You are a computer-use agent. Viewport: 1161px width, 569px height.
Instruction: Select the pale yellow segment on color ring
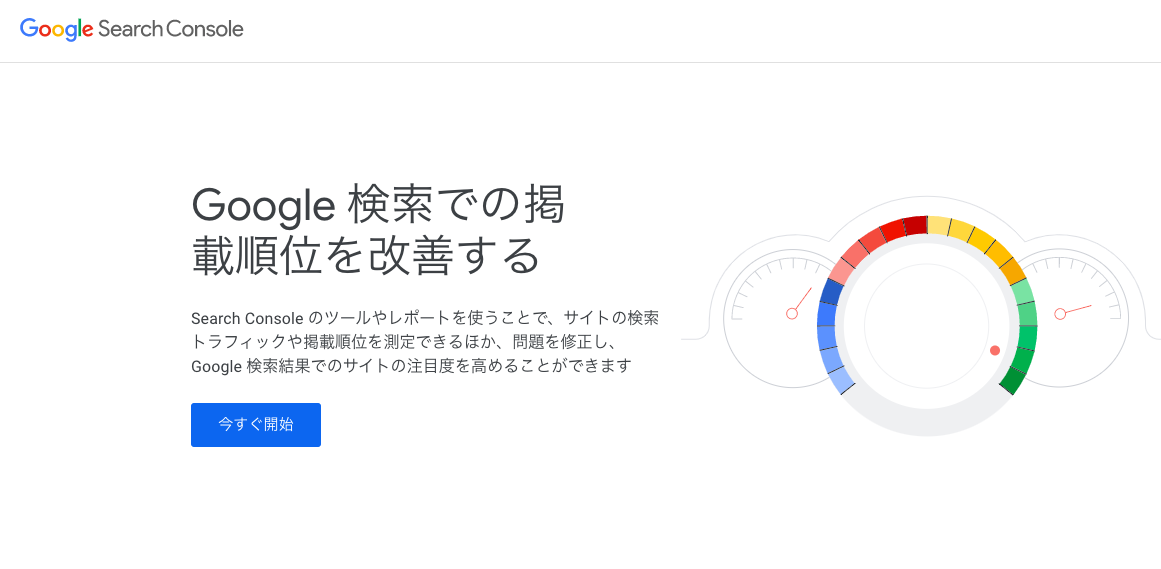(x=939, y=225)
